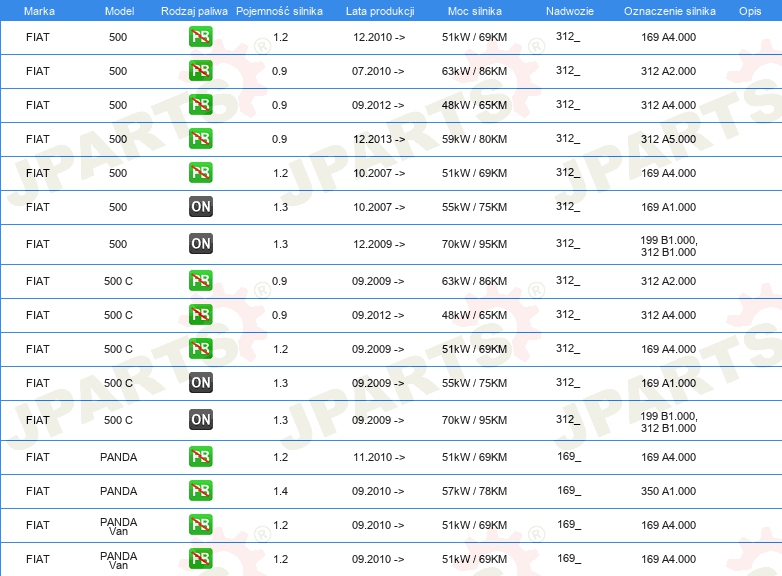Viewport: 782px width, 576px height.
Task: Click the petrol icon in the 12.2013 row
Action: tap(200, 139)
